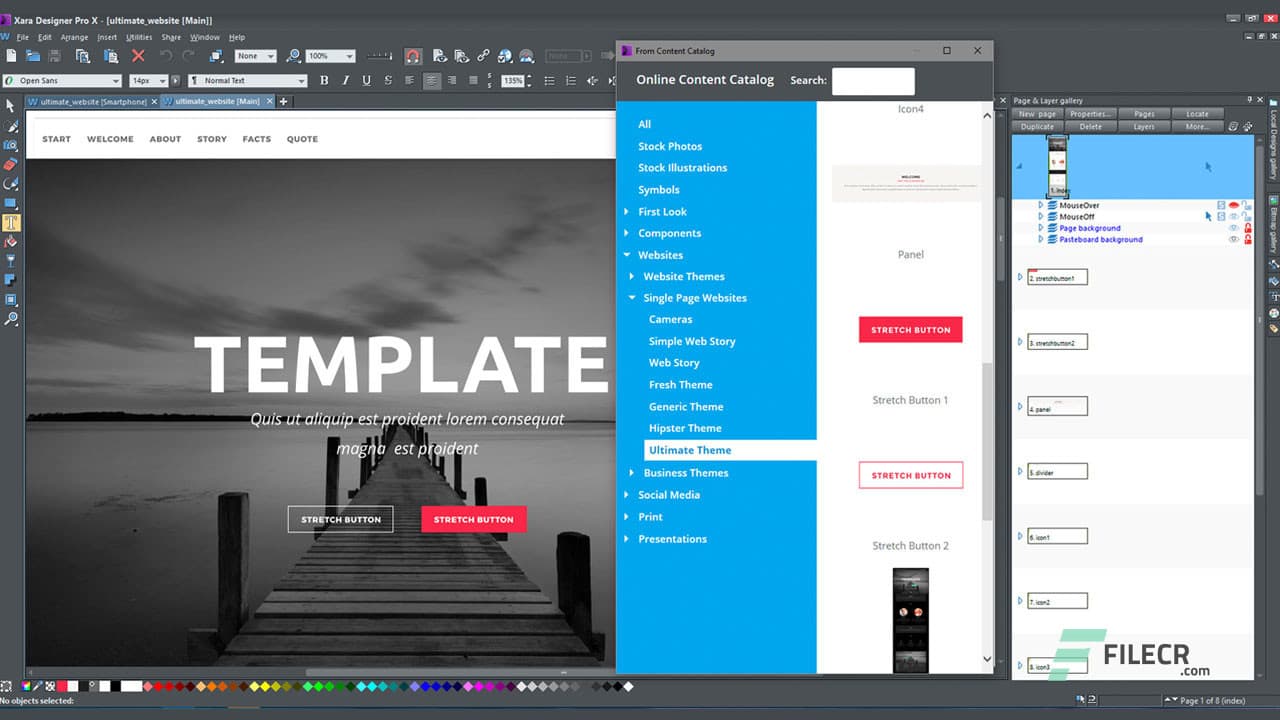
Task: Open the Open Sans font dropdown
Action: click(x=115, y=80)
